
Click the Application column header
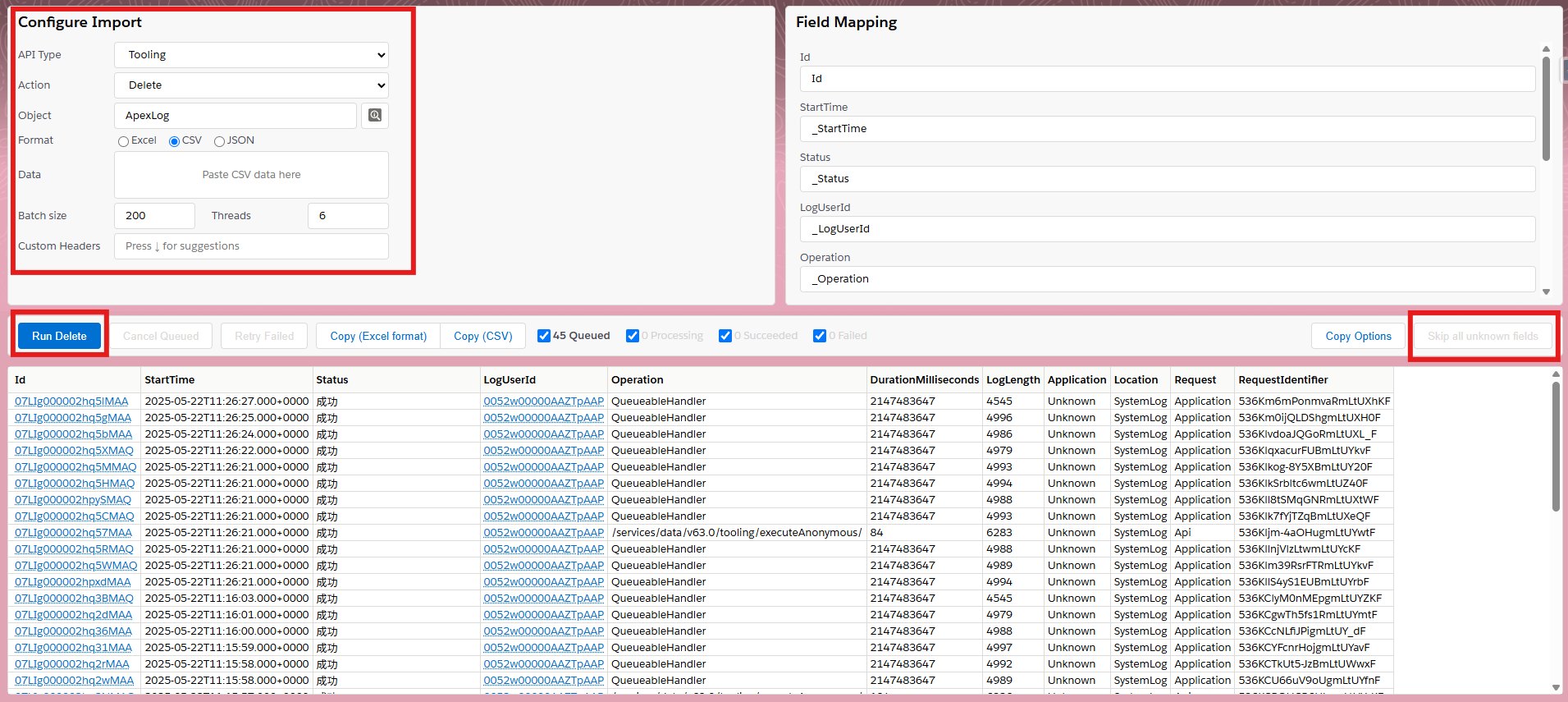(x=1077, y=380)
